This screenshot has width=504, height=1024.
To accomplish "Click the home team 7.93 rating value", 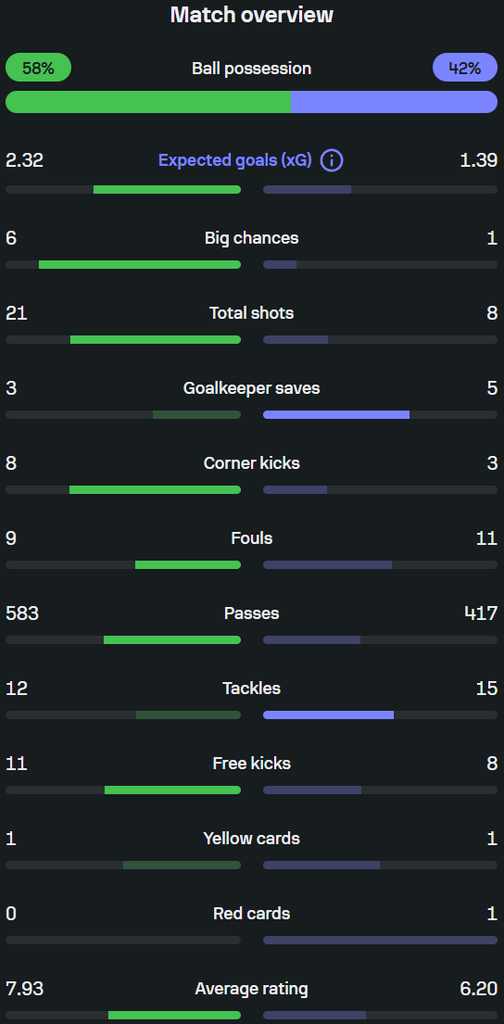I will point(25,989).
